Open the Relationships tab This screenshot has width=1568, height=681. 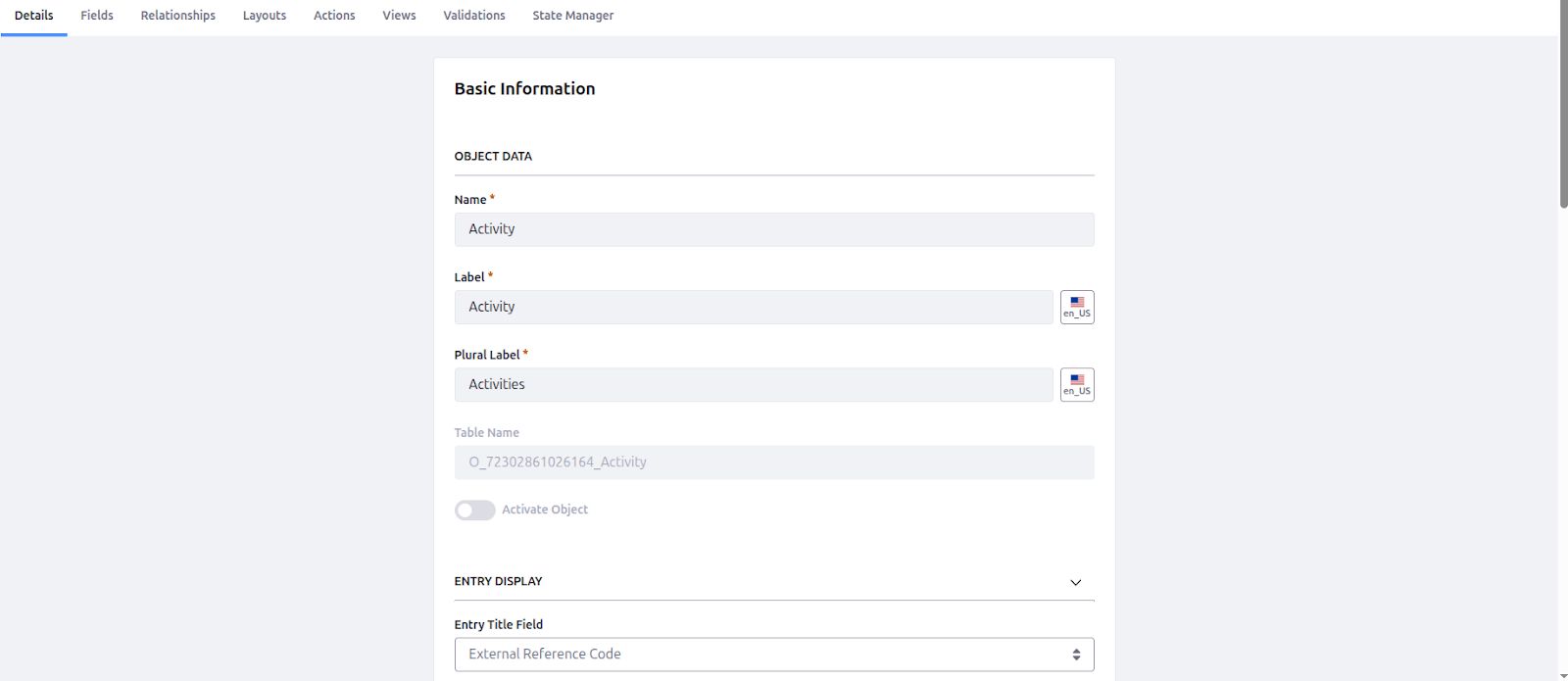(177, 16)
